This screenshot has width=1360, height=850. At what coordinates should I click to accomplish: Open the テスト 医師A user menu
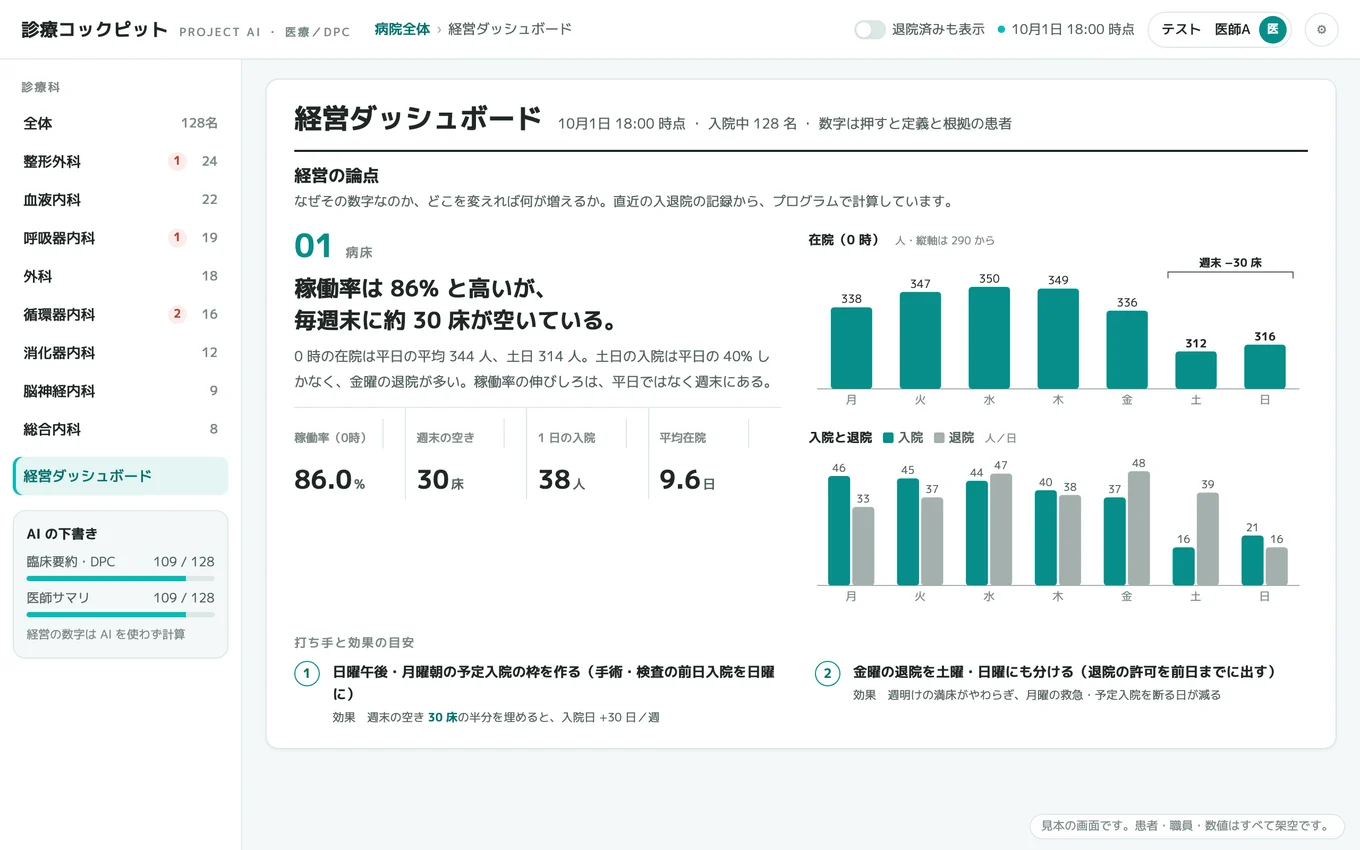pyautogui.click(x=1219, y=30)
